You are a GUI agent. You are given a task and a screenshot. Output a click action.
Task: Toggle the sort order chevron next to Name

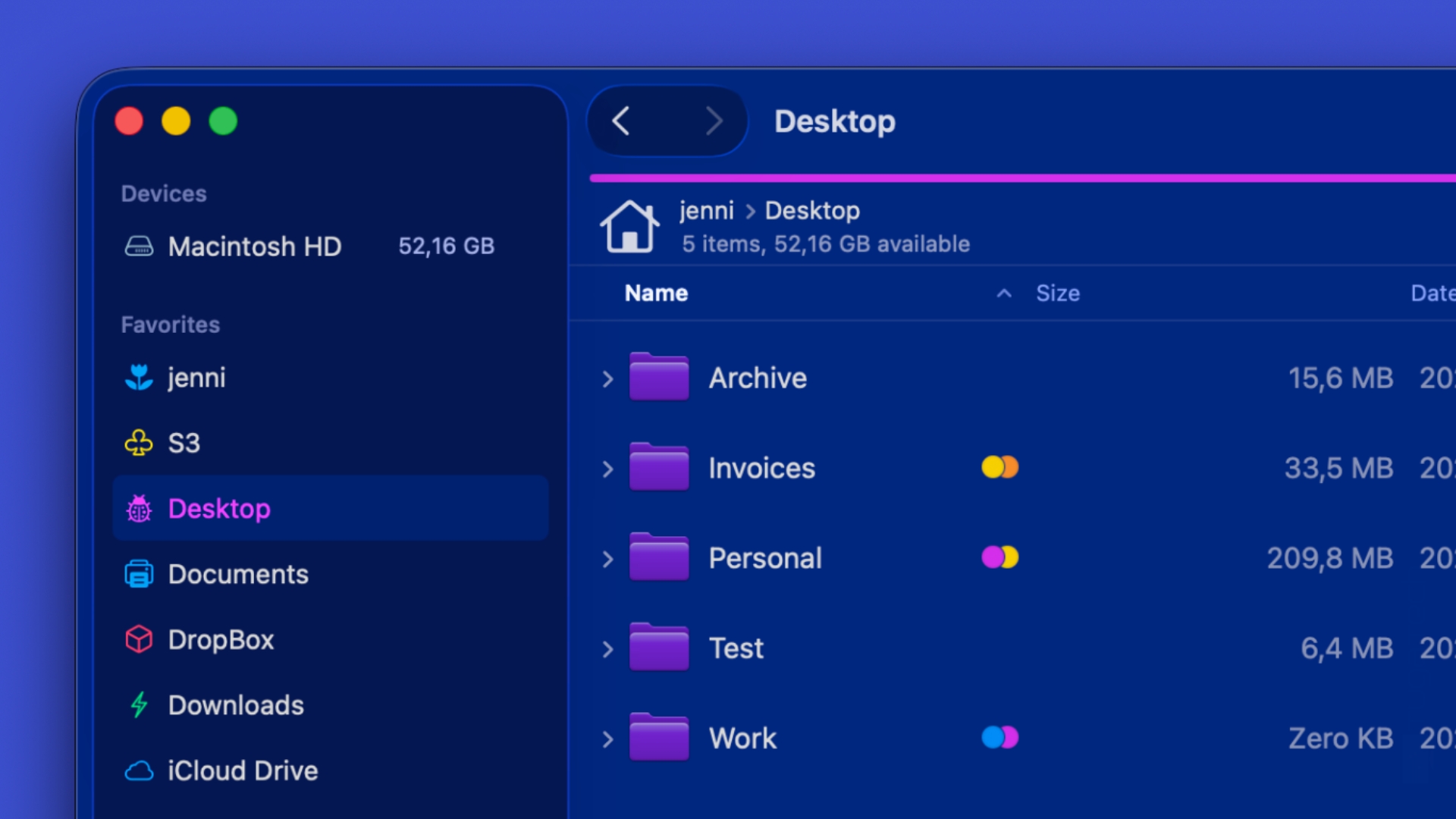coord(1004,293)
